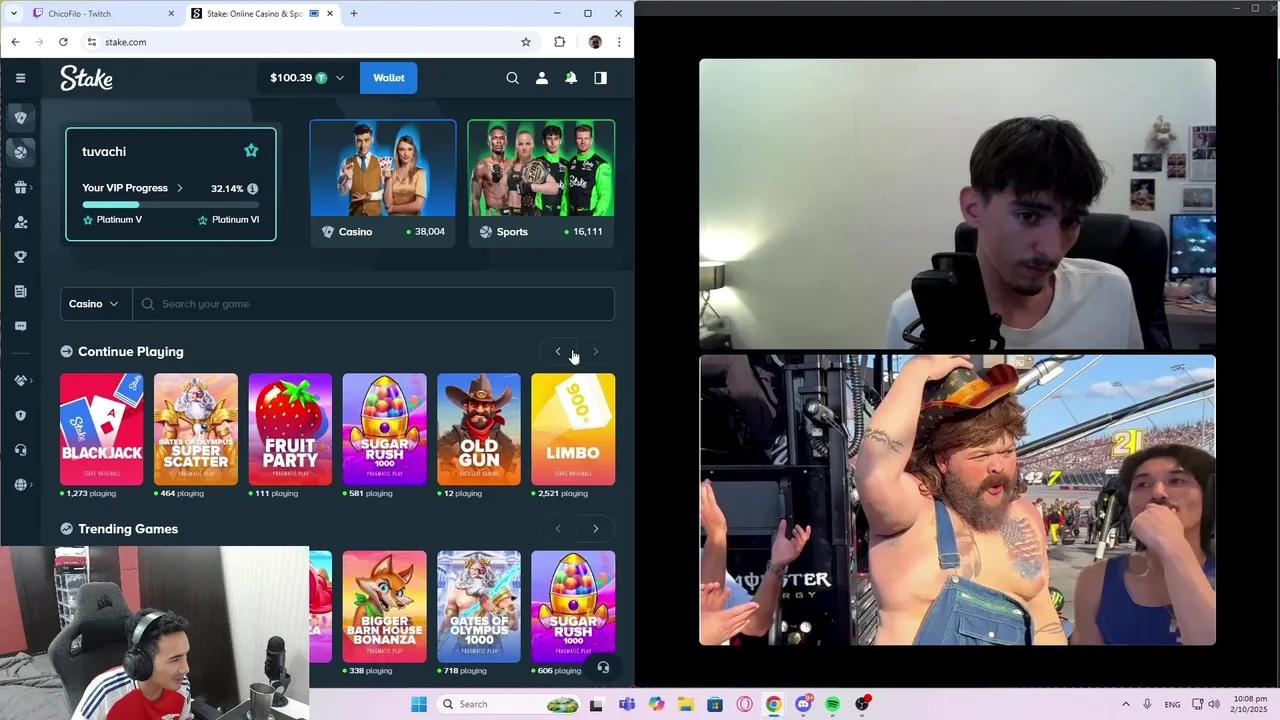Image resolution: width=1280 pixels, height=720 pixels.
Task: Open the Live Support headset sidebar icon
Action: click(x=20, y=450)
